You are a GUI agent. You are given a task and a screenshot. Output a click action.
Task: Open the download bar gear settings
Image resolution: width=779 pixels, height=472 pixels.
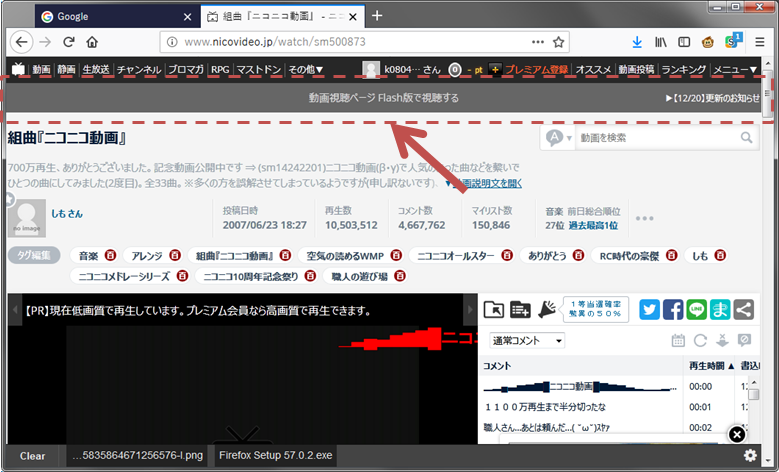pos(750,456)
